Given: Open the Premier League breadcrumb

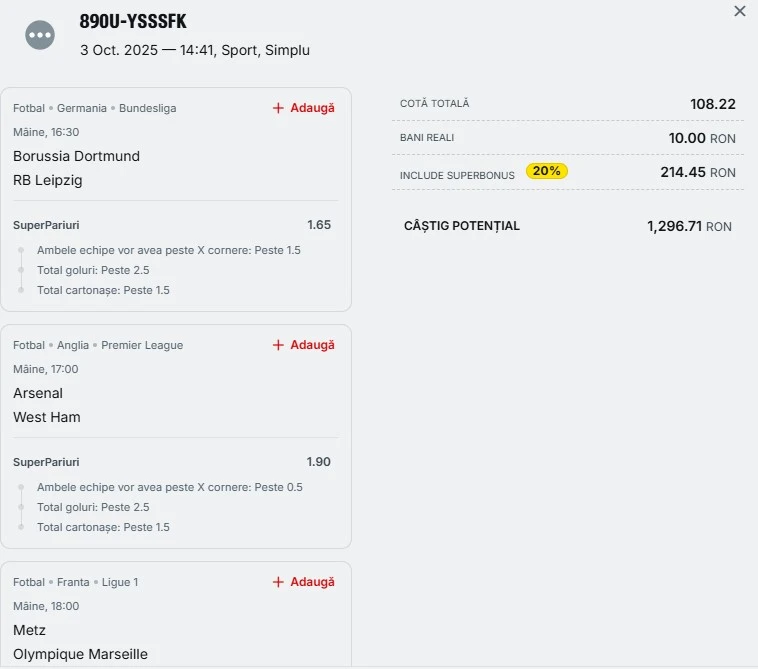Looking at the screenshot, I should (x=142, y=345).
